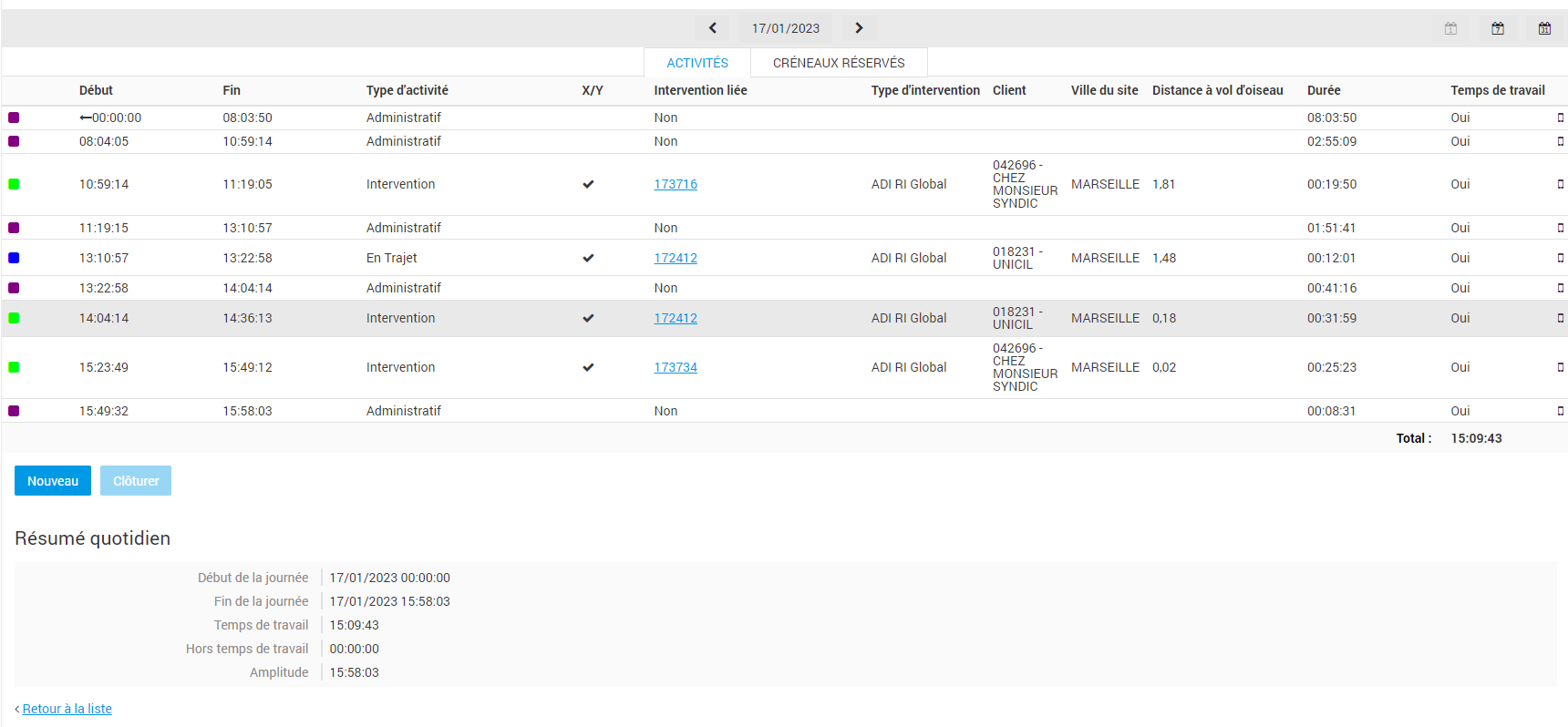Open the date picker showing 17/01/2023

tap(785, 28)
